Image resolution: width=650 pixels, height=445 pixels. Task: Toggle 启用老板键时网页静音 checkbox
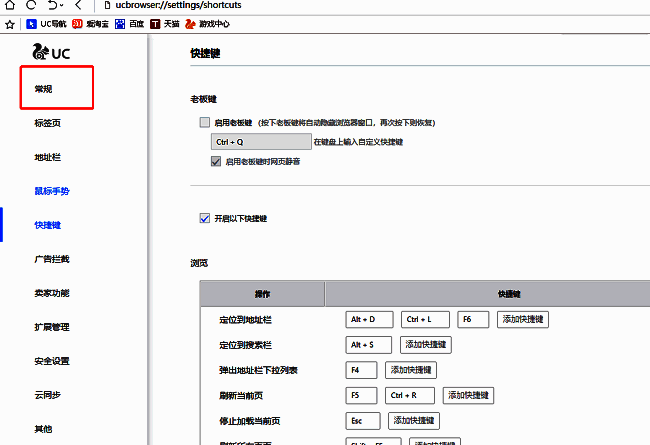tap(216, 161)
